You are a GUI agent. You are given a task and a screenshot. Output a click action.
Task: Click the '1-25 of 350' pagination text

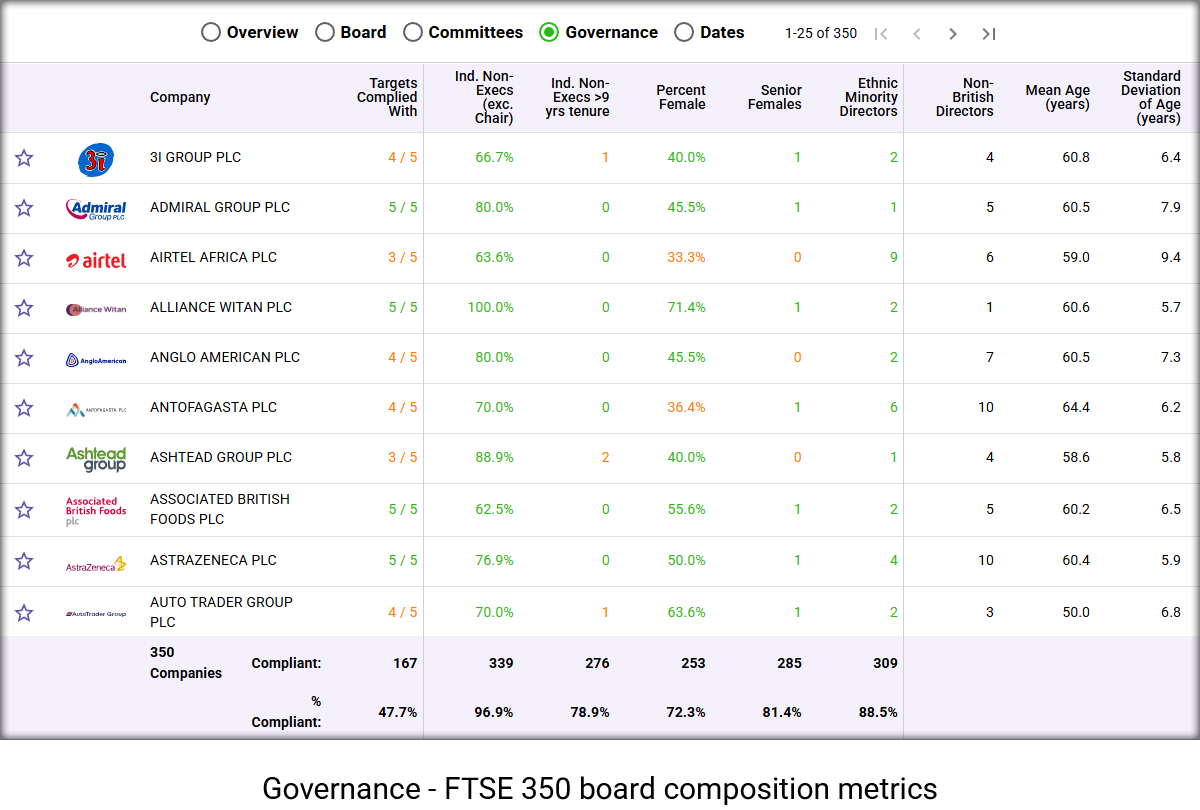[x=821, y=33]
